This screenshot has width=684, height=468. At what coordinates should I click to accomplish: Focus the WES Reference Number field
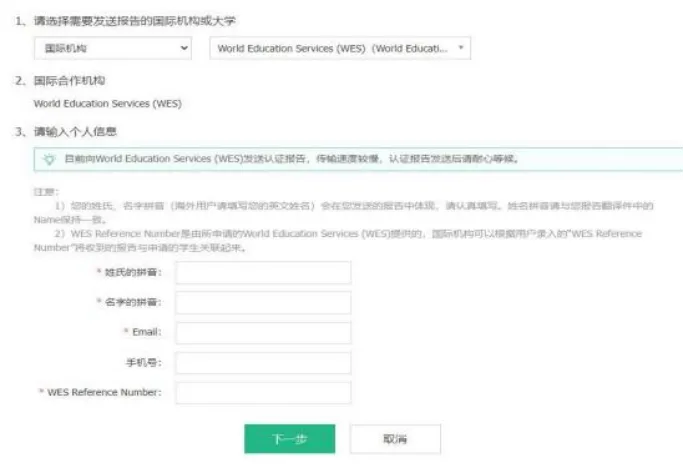pos(263,393)
